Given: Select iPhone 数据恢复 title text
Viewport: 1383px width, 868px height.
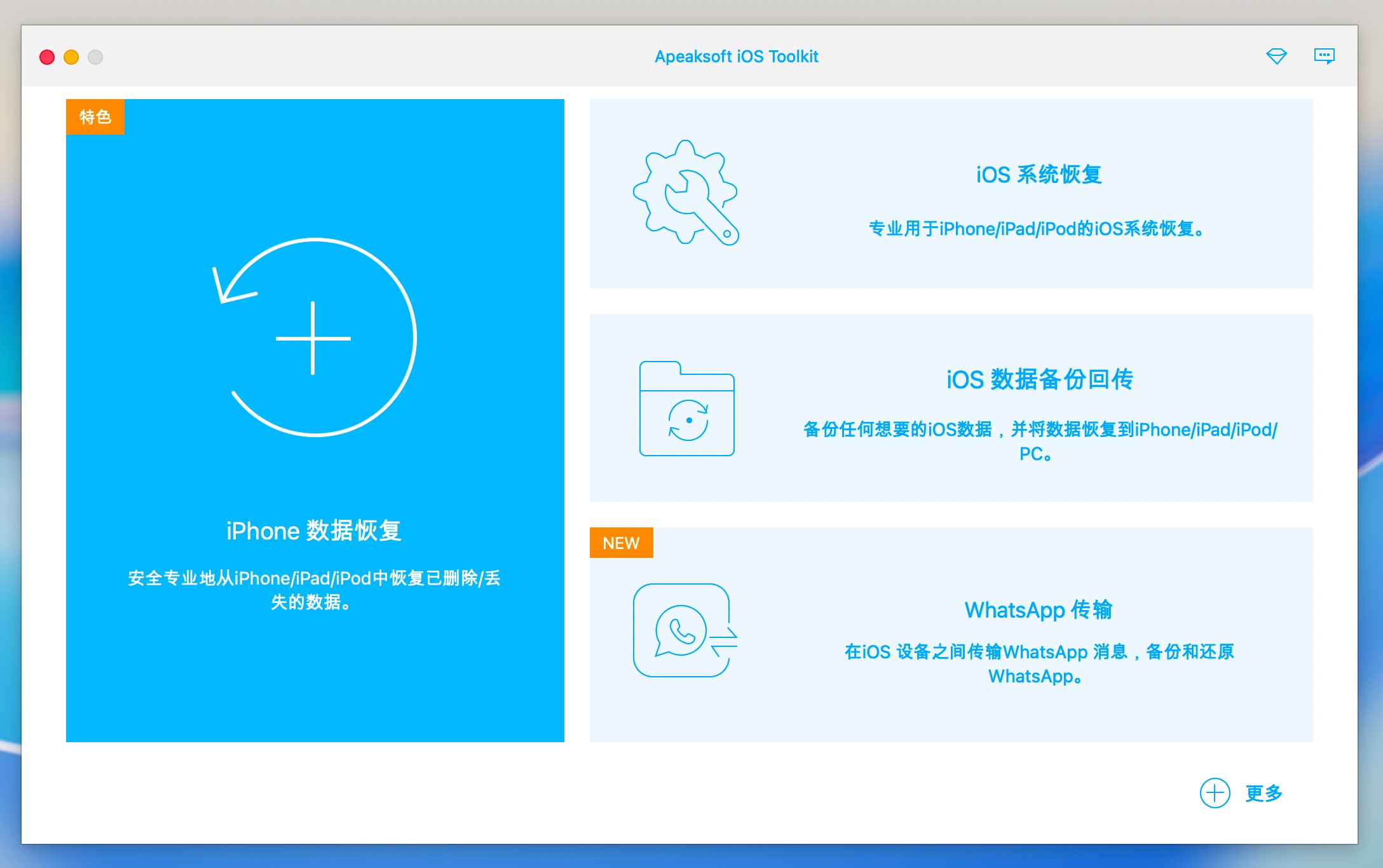Looking at the screenshot, I should click(x=314, y=531).
